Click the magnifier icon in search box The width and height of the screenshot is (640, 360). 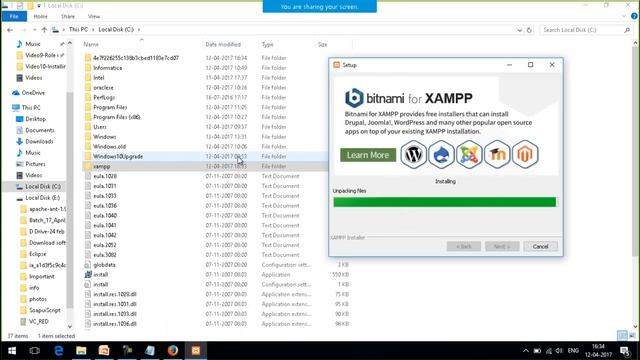627,30
